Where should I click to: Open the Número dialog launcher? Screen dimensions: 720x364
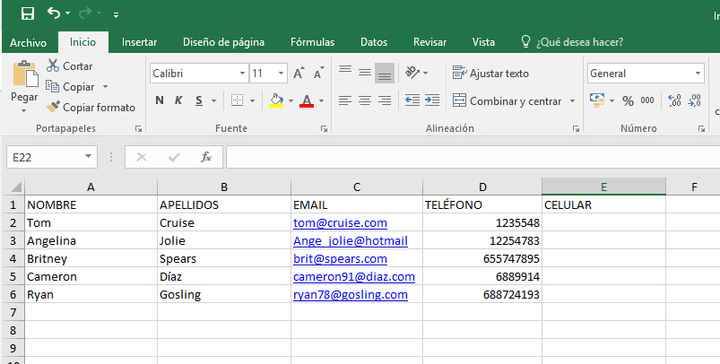pyautogui.click(x=701, y=129)
